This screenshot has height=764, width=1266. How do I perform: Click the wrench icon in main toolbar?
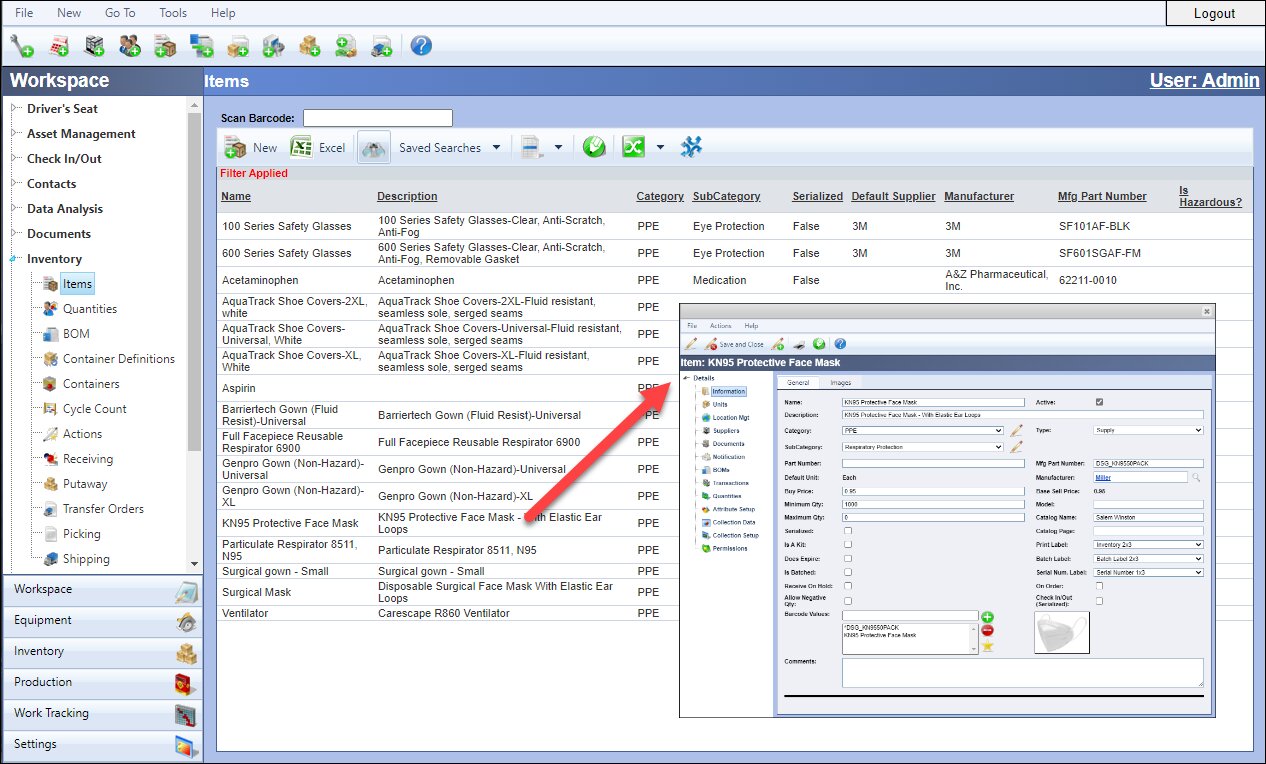point(21,45)
